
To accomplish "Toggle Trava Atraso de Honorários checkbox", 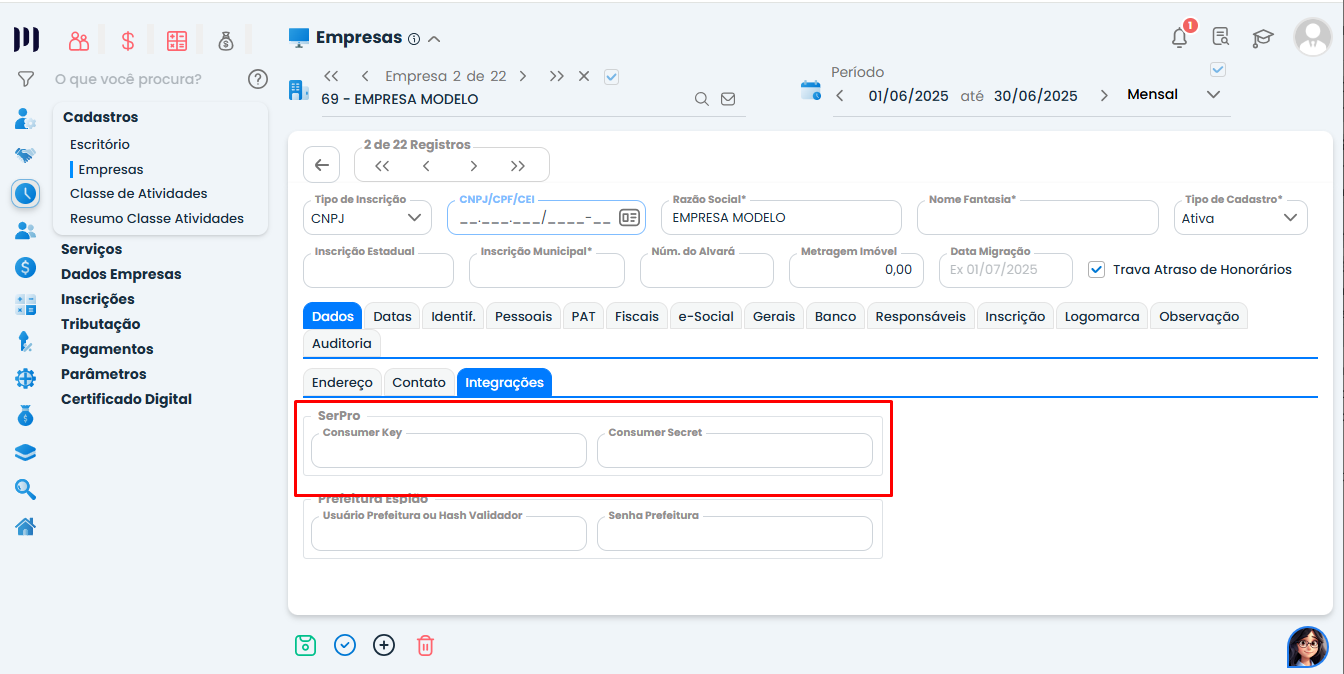I will [x=1097, y=269].
